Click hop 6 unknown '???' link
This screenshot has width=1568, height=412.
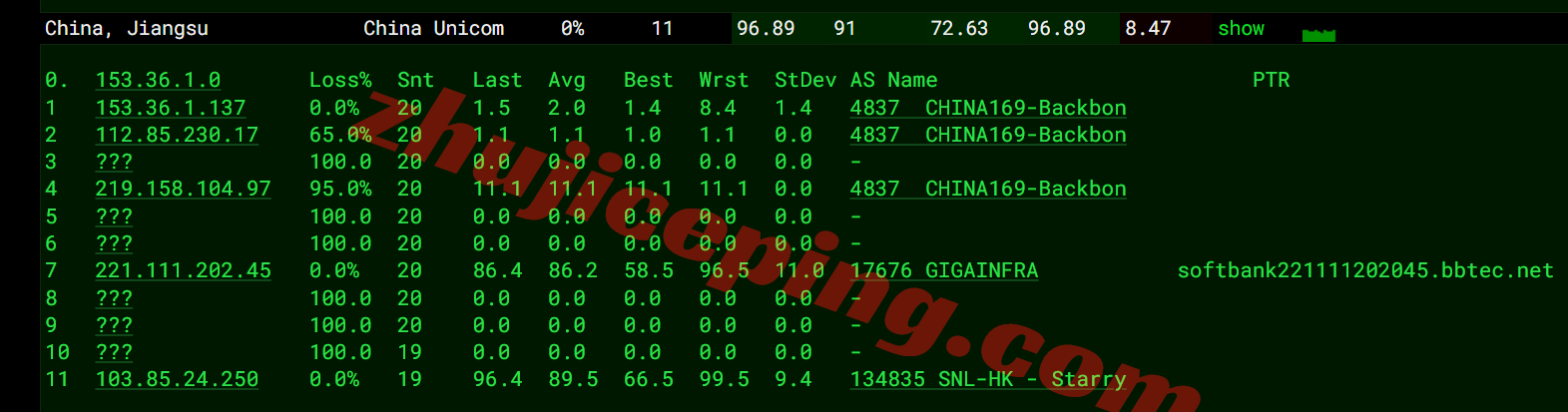coord(114,243)
